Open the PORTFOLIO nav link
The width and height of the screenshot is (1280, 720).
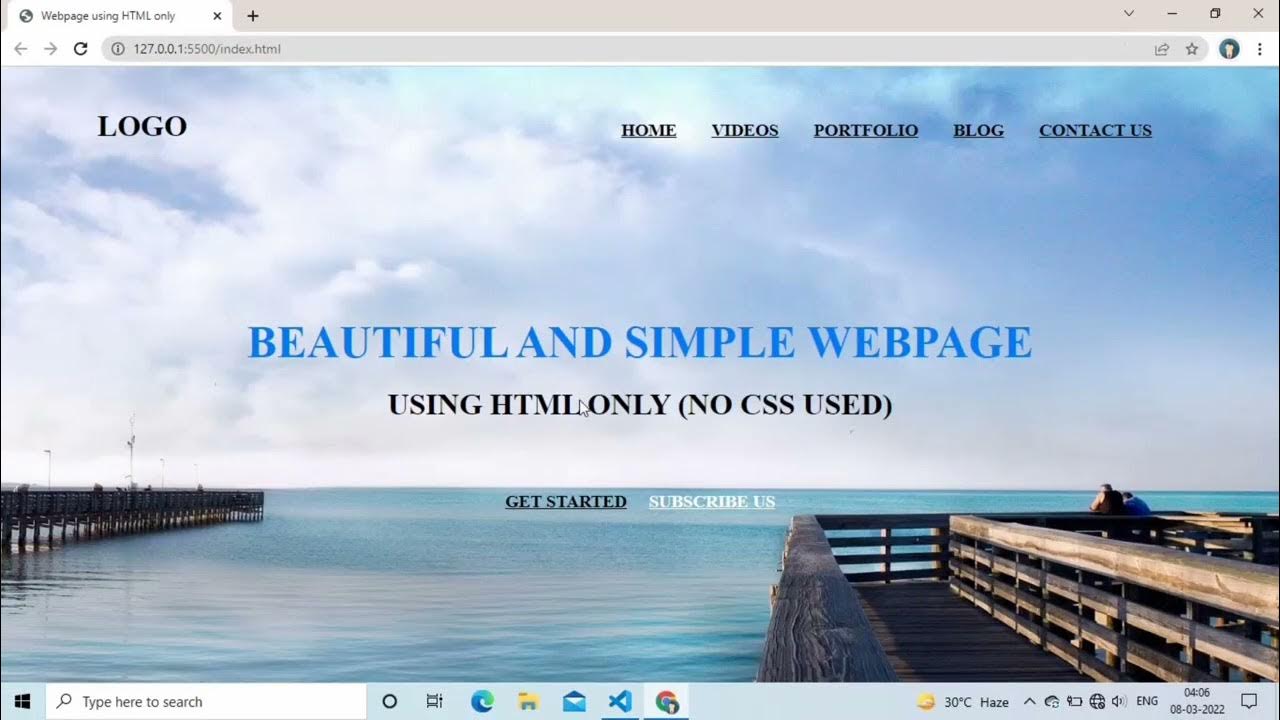(866, 131)
